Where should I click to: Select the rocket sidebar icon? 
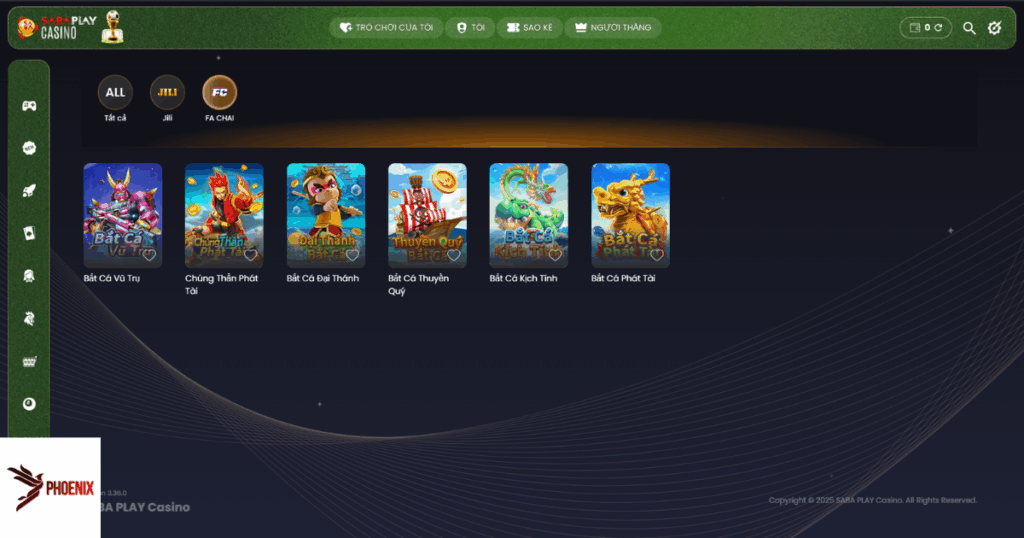(29, 191)
